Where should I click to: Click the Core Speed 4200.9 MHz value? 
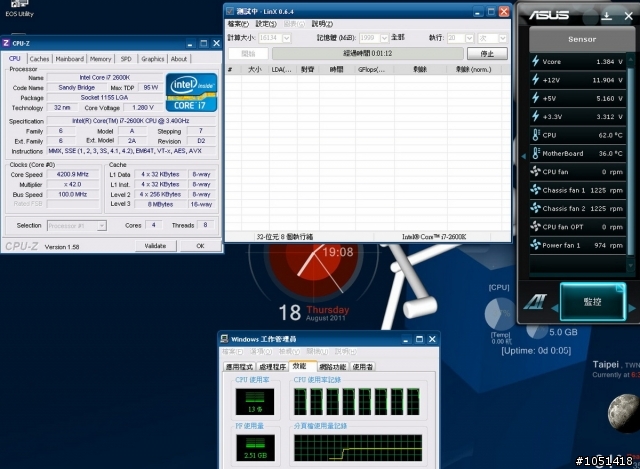(x=73, y=174)
